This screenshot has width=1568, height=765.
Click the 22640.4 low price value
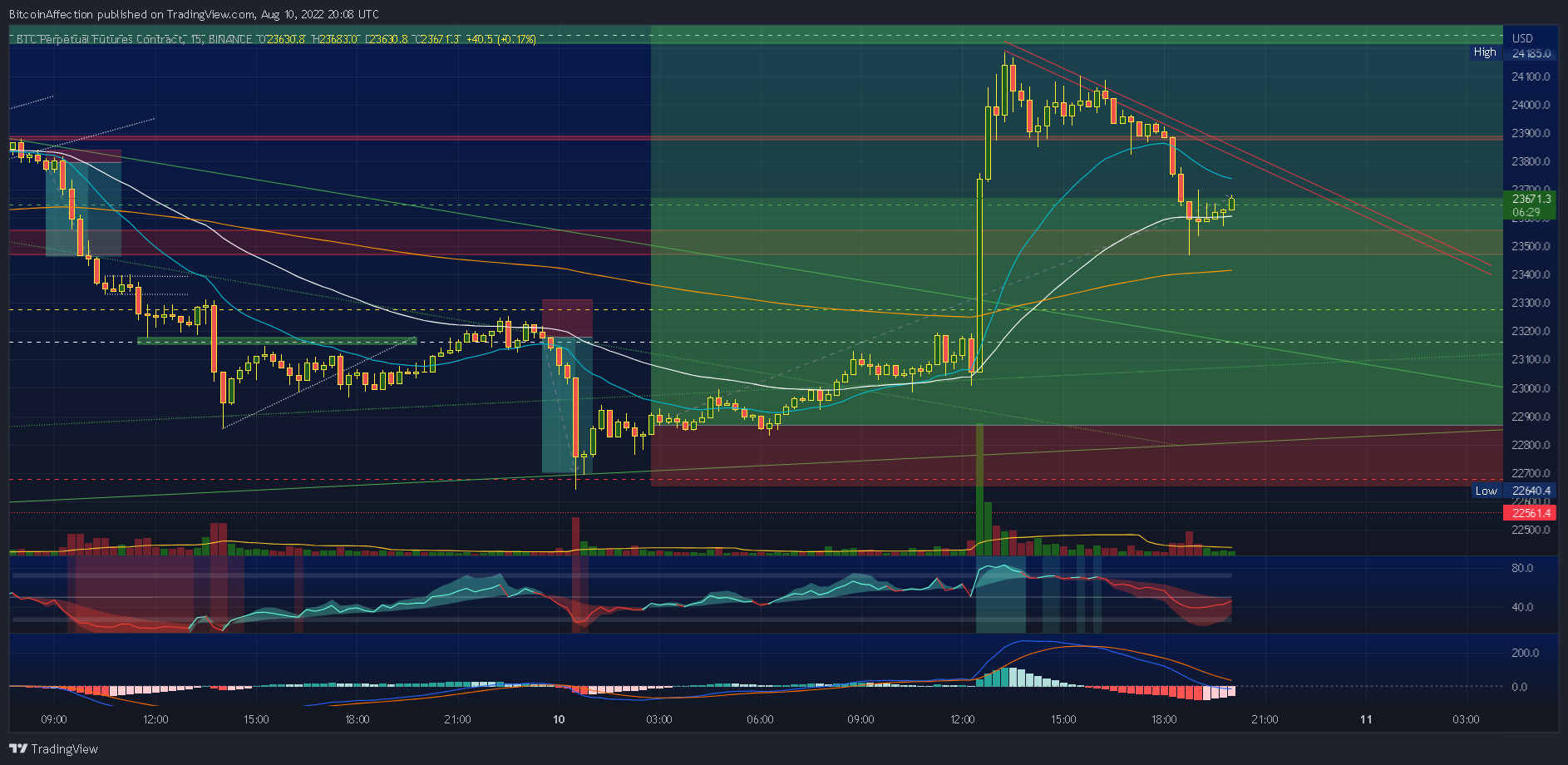point(1531,491)
